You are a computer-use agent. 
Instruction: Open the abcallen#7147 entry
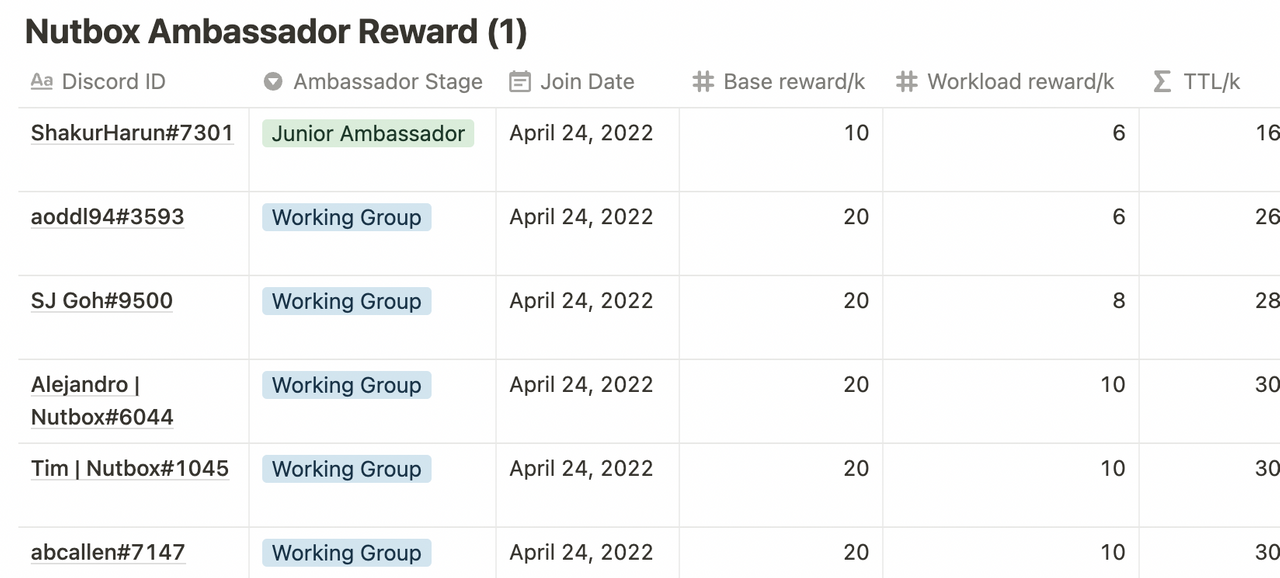coord(108,552)
